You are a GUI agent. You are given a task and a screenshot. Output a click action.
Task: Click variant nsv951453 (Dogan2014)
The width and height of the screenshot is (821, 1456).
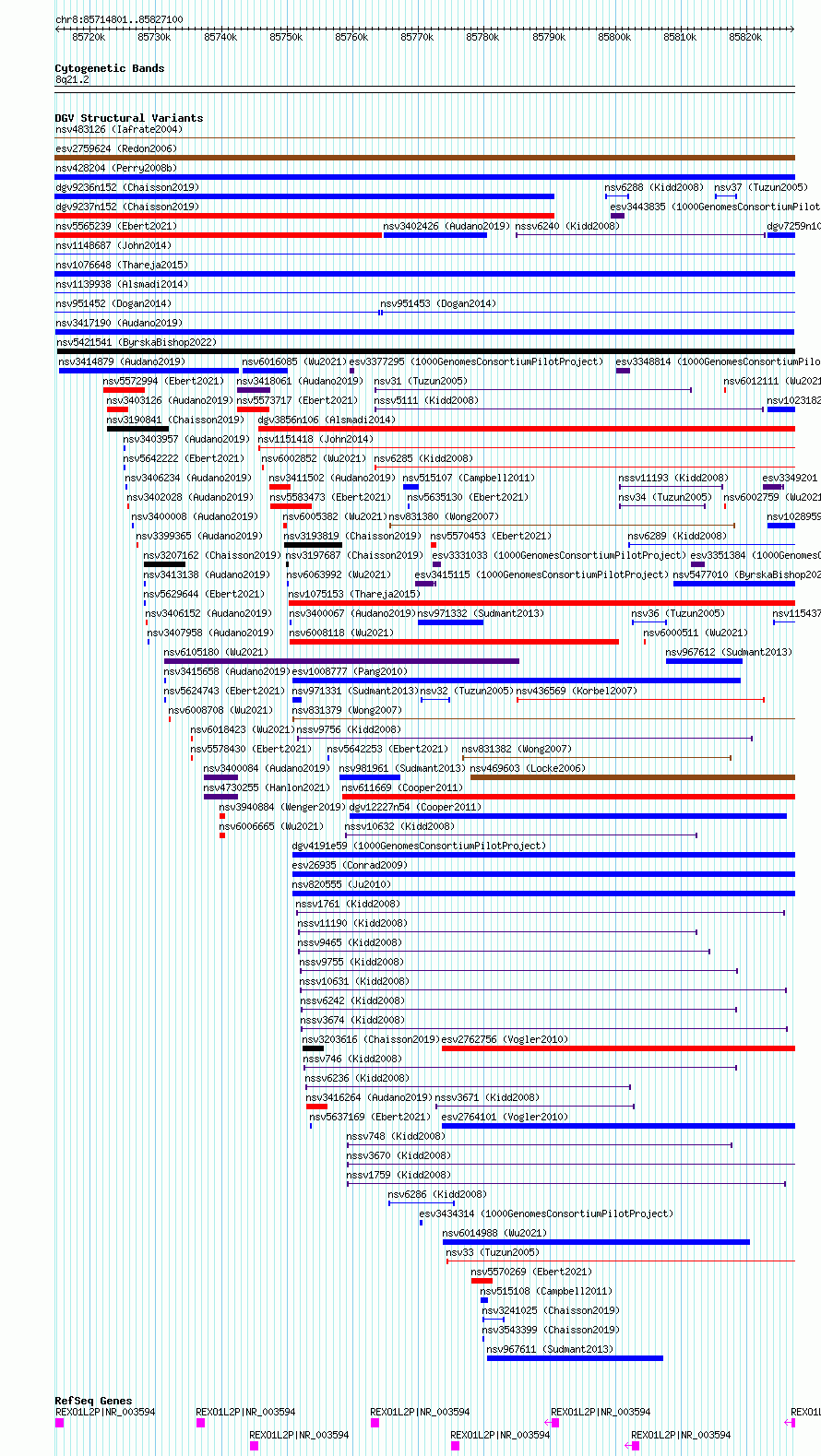[x=438, y=303]
